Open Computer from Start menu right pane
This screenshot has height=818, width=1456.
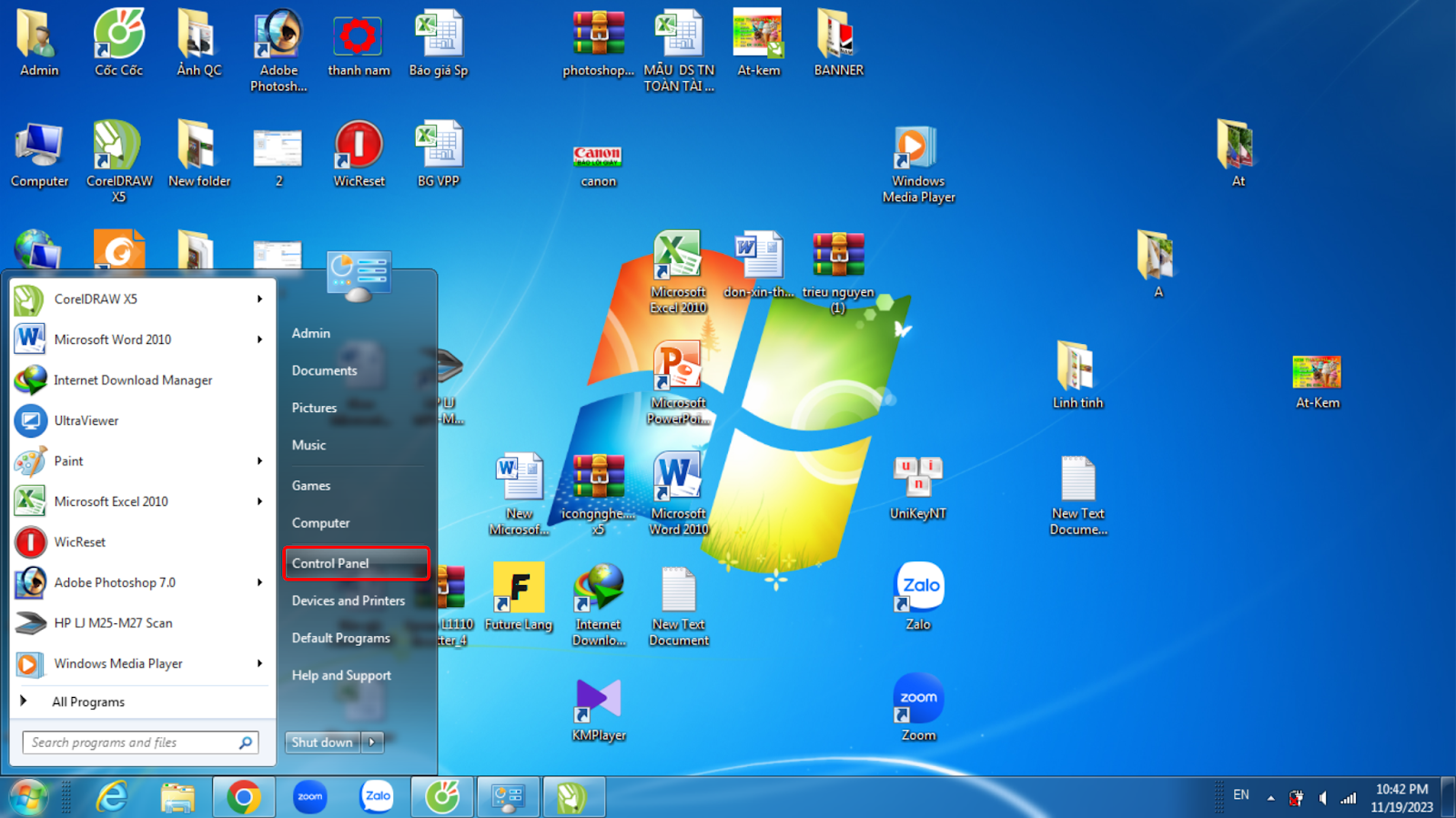point(320,523)
